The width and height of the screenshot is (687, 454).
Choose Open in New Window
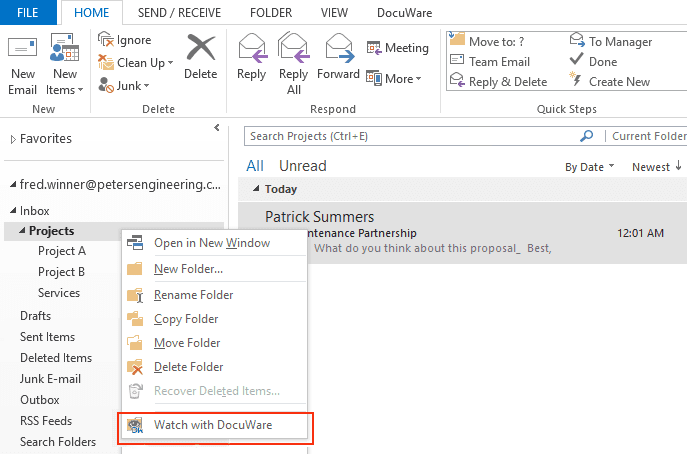pos(214,243)
